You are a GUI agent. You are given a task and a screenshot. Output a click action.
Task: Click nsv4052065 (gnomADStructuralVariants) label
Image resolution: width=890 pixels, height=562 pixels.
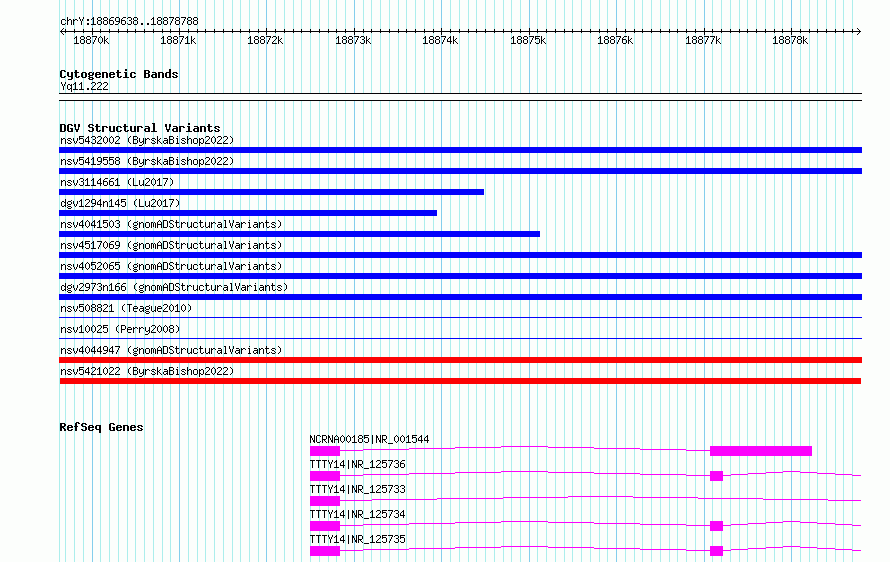pos(171,266)
